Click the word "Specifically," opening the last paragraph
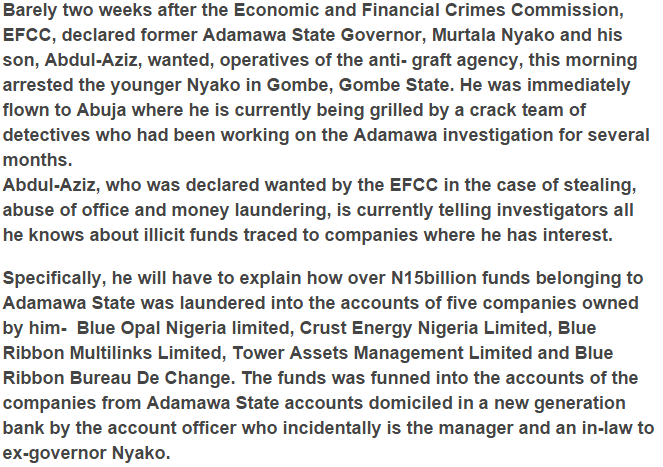The height and width of the screenshot is (467, 663). [x=55, y=278]
